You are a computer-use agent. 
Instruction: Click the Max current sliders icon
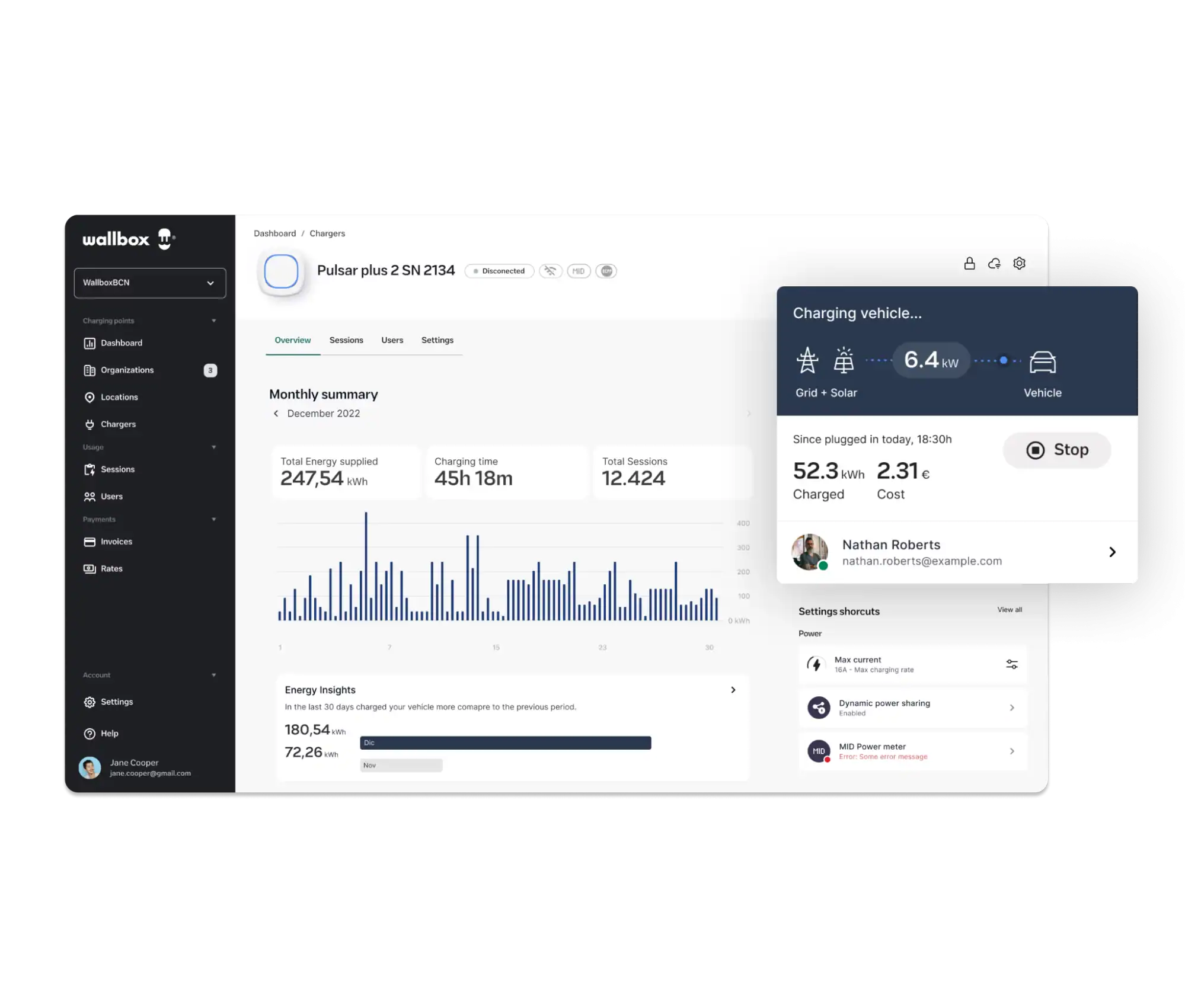[x=1011, y=664]
